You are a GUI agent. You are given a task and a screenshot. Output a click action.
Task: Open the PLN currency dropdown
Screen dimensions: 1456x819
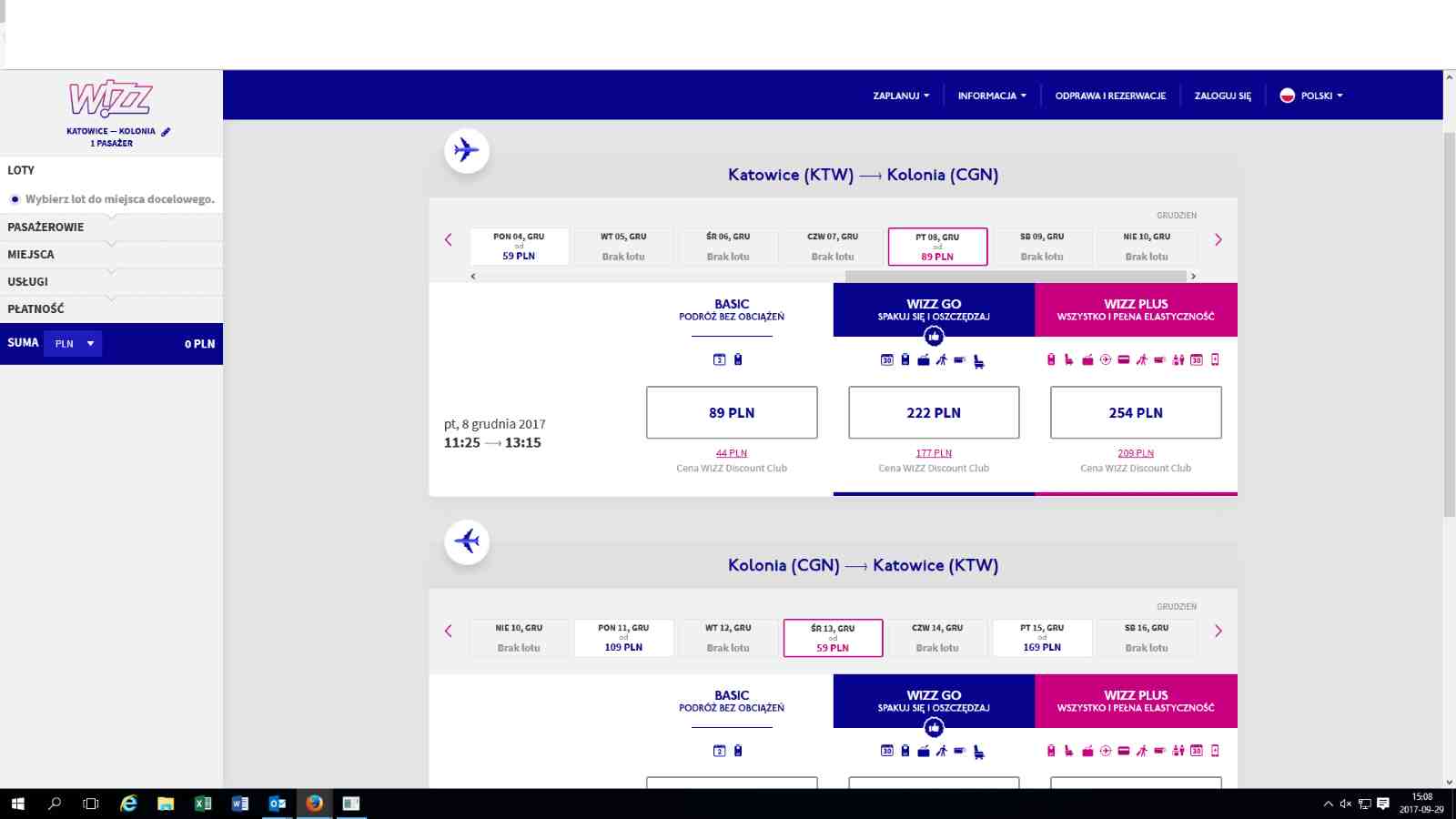[x=73, y=344]
